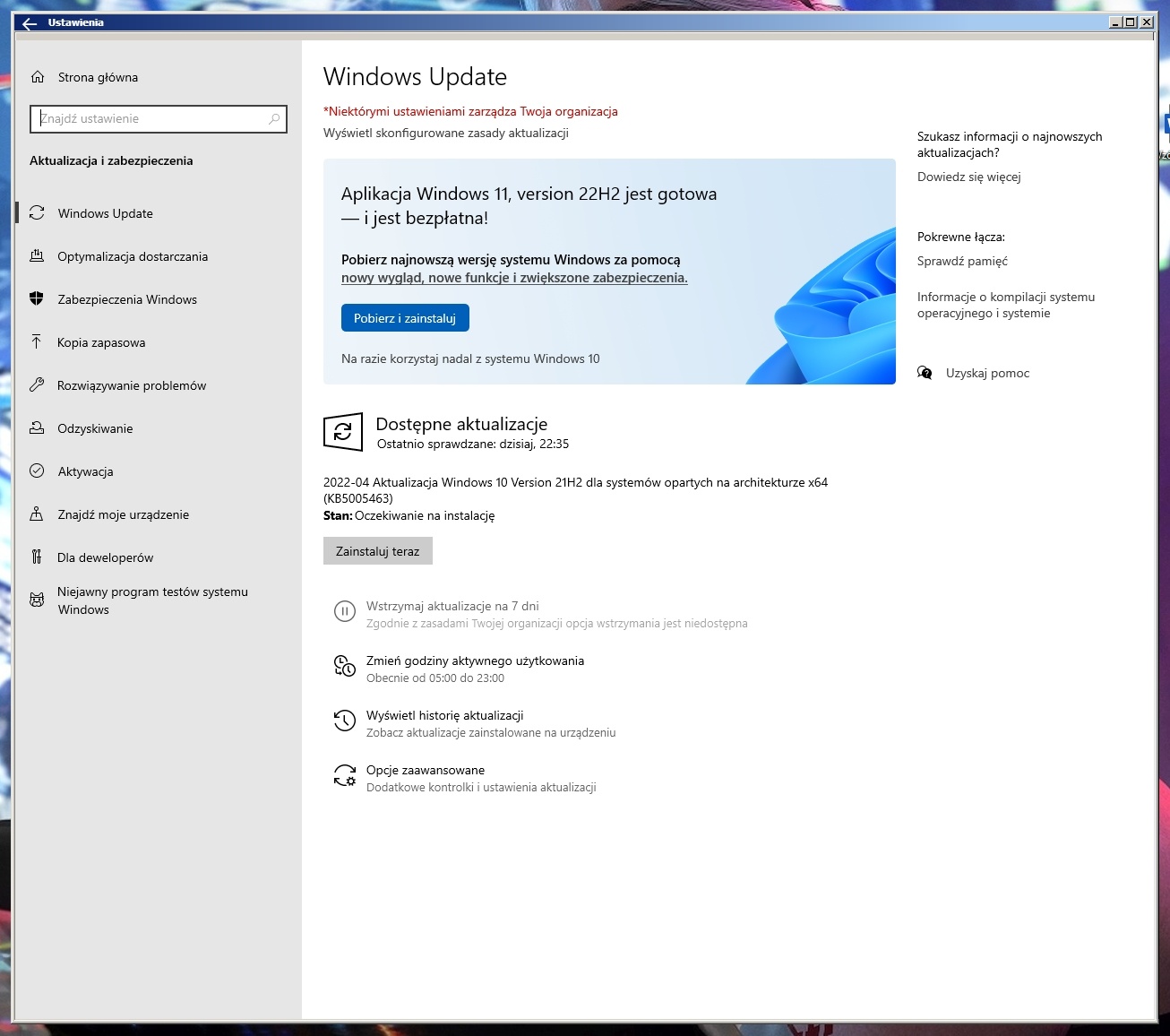Open Zmień godziny aktywnego użytkowania

(x=475, y=660)
